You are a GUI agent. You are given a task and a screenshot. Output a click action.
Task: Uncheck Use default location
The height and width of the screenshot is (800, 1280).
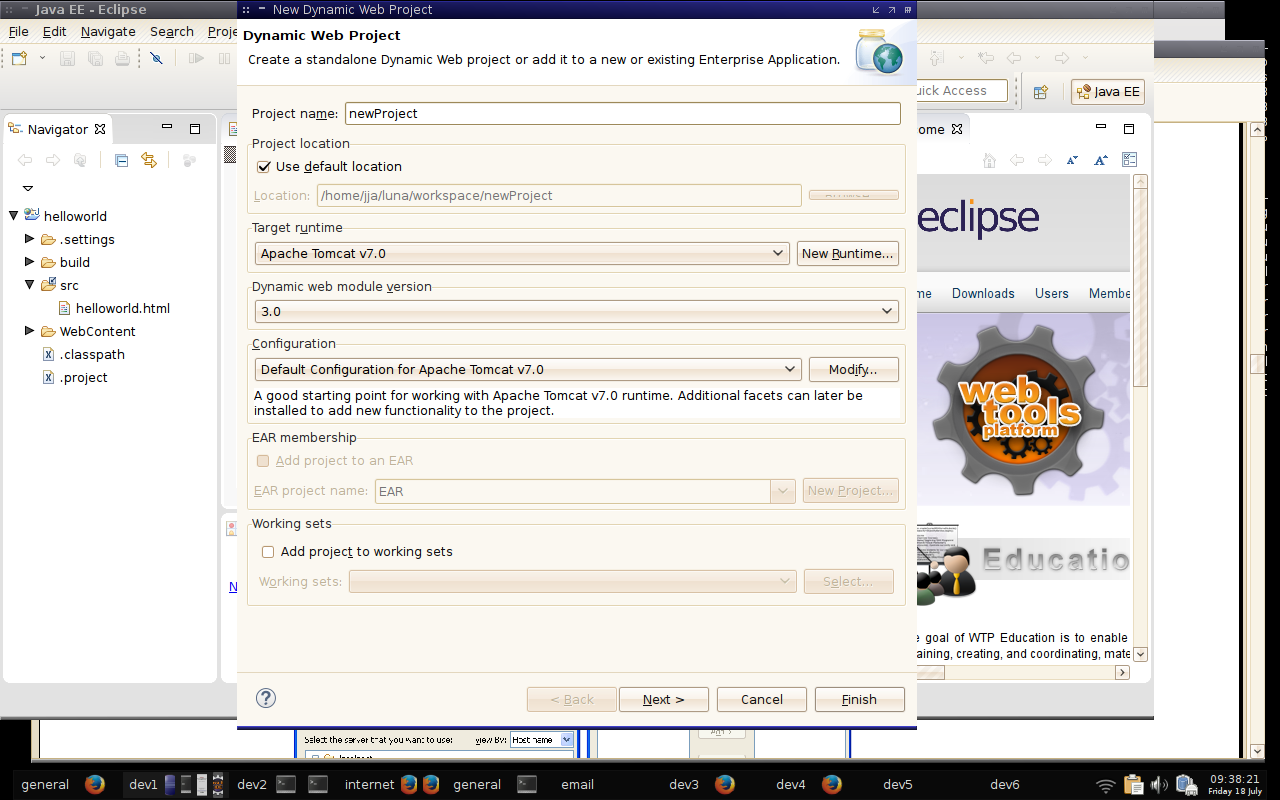[x=264, y=167]
